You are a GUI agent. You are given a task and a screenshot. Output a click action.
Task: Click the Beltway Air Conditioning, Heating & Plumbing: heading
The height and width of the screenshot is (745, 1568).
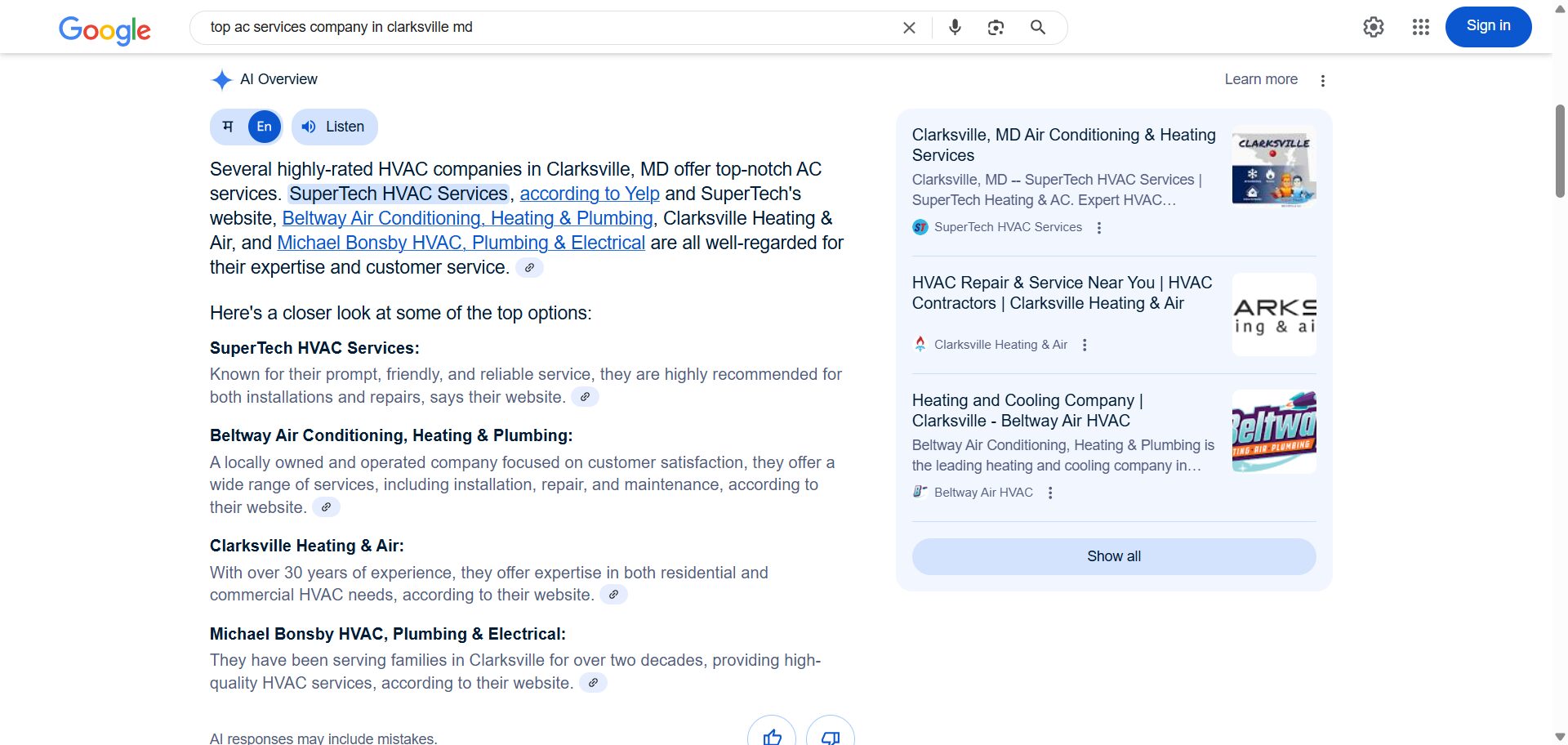point(391,435)
